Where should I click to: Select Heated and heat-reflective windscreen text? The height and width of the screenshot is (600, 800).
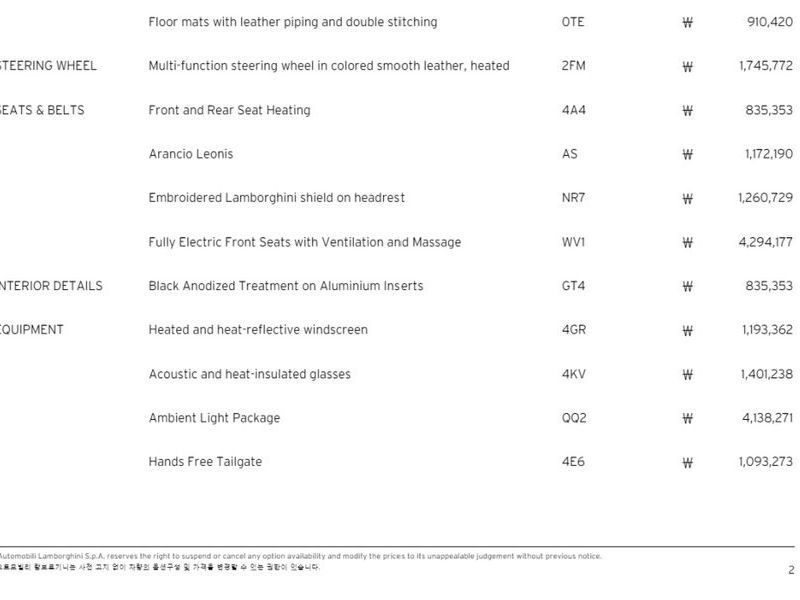258,330
